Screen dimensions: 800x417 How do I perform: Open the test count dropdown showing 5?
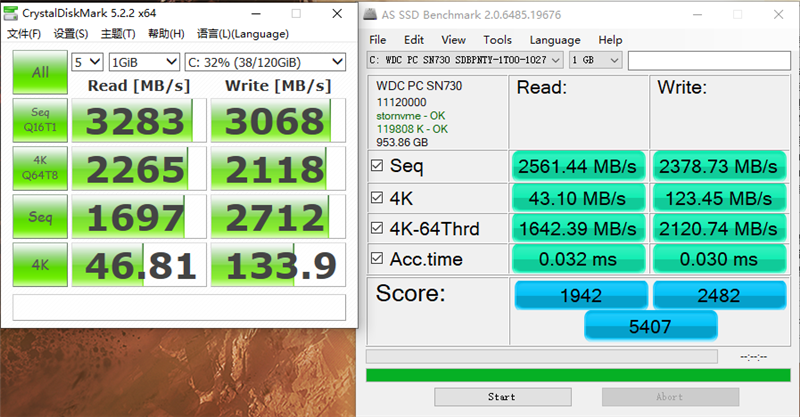pos(87,62)
